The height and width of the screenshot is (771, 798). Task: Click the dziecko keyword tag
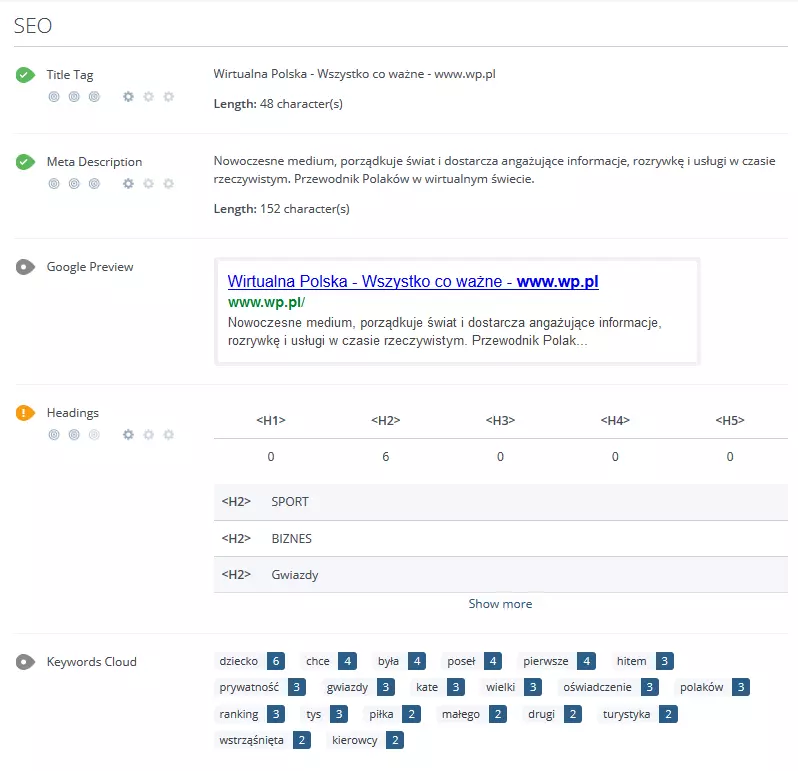(249, 661)
